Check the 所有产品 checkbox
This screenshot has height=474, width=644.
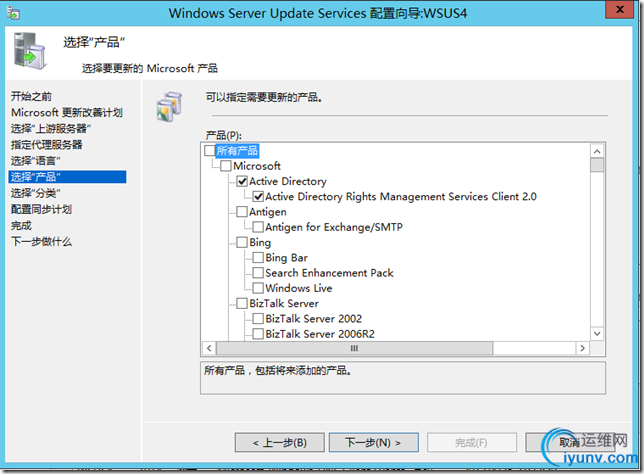click(209, 151)
